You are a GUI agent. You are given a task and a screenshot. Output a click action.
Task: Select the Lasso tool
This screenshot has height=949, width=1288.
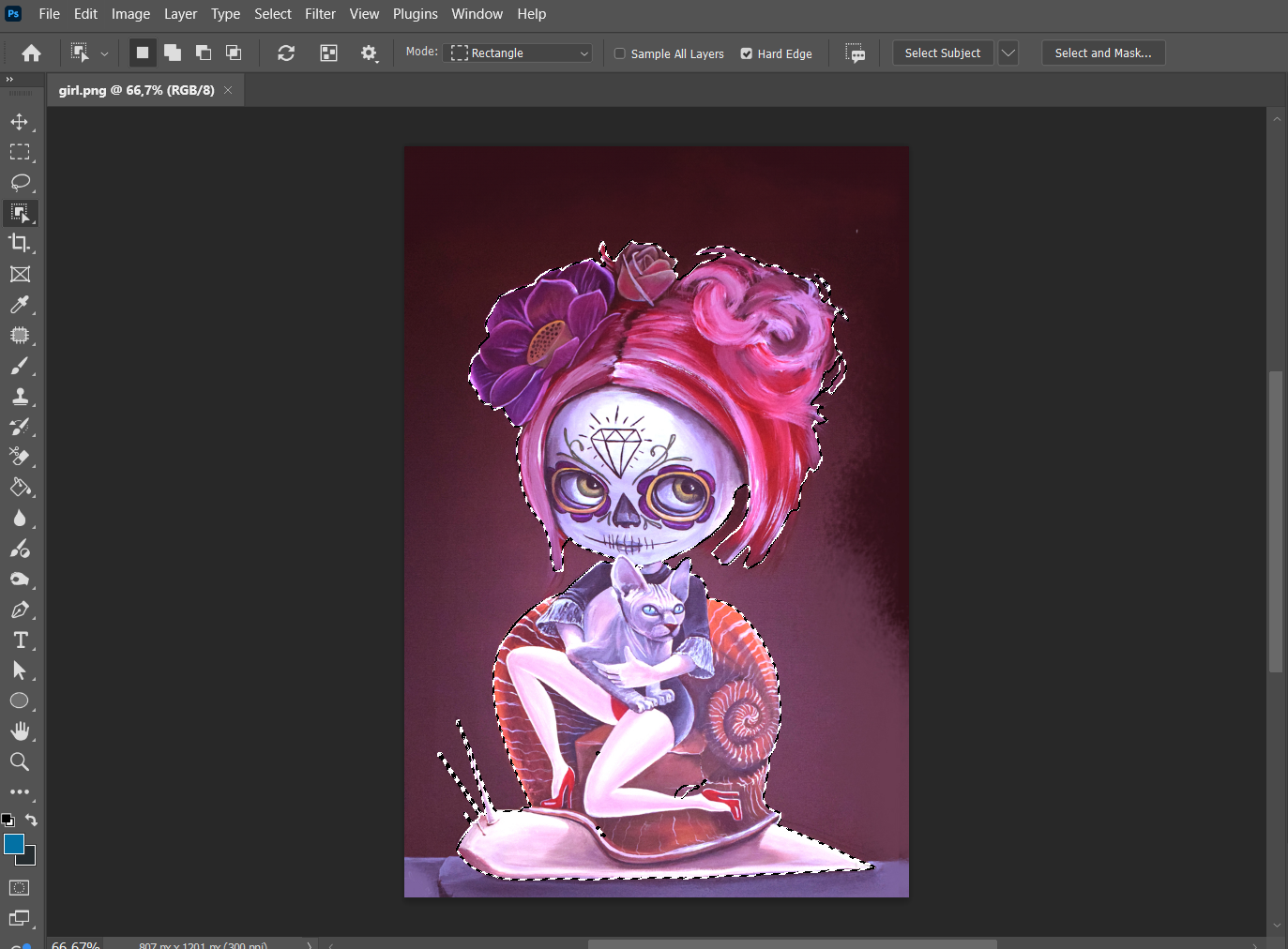pyautogui.click(x=20, y=182)
